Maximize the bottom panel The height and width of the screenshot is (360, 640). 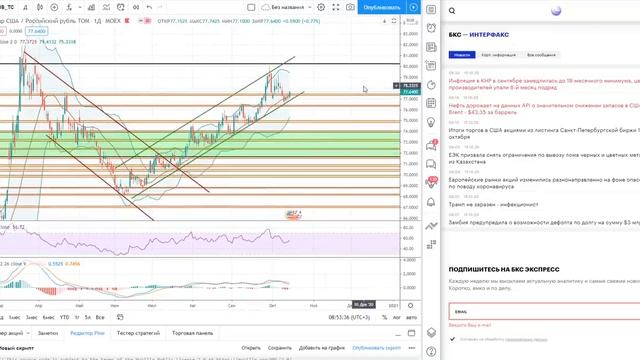click(411, 333)
